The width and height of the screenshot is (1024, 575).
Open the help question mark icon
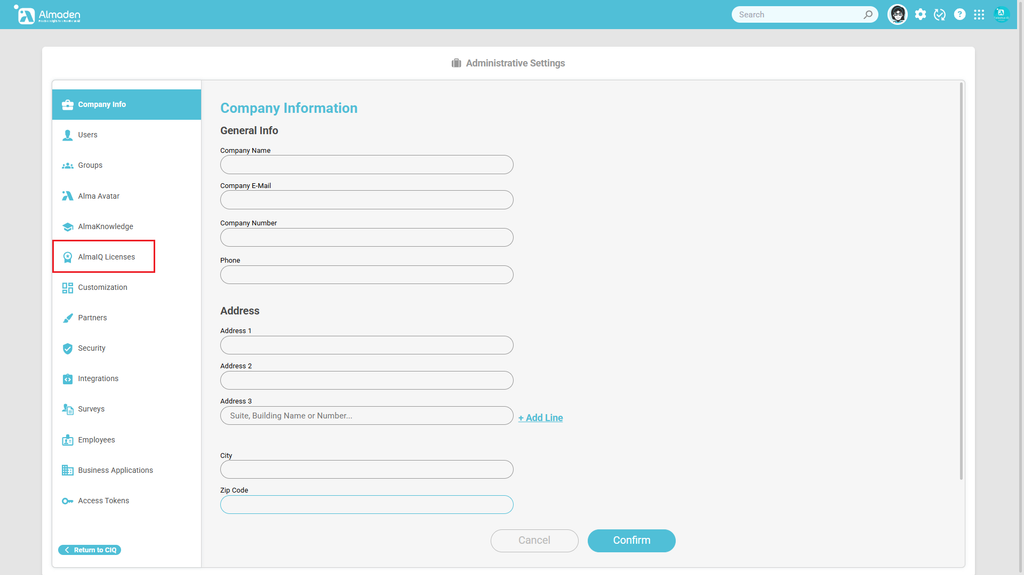coord(959,14)
